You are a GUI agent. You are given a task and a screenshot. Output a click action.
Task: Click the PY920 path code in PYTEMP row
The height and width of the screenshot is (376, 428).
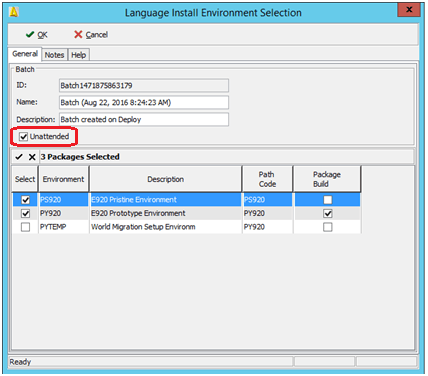[267, 227]
